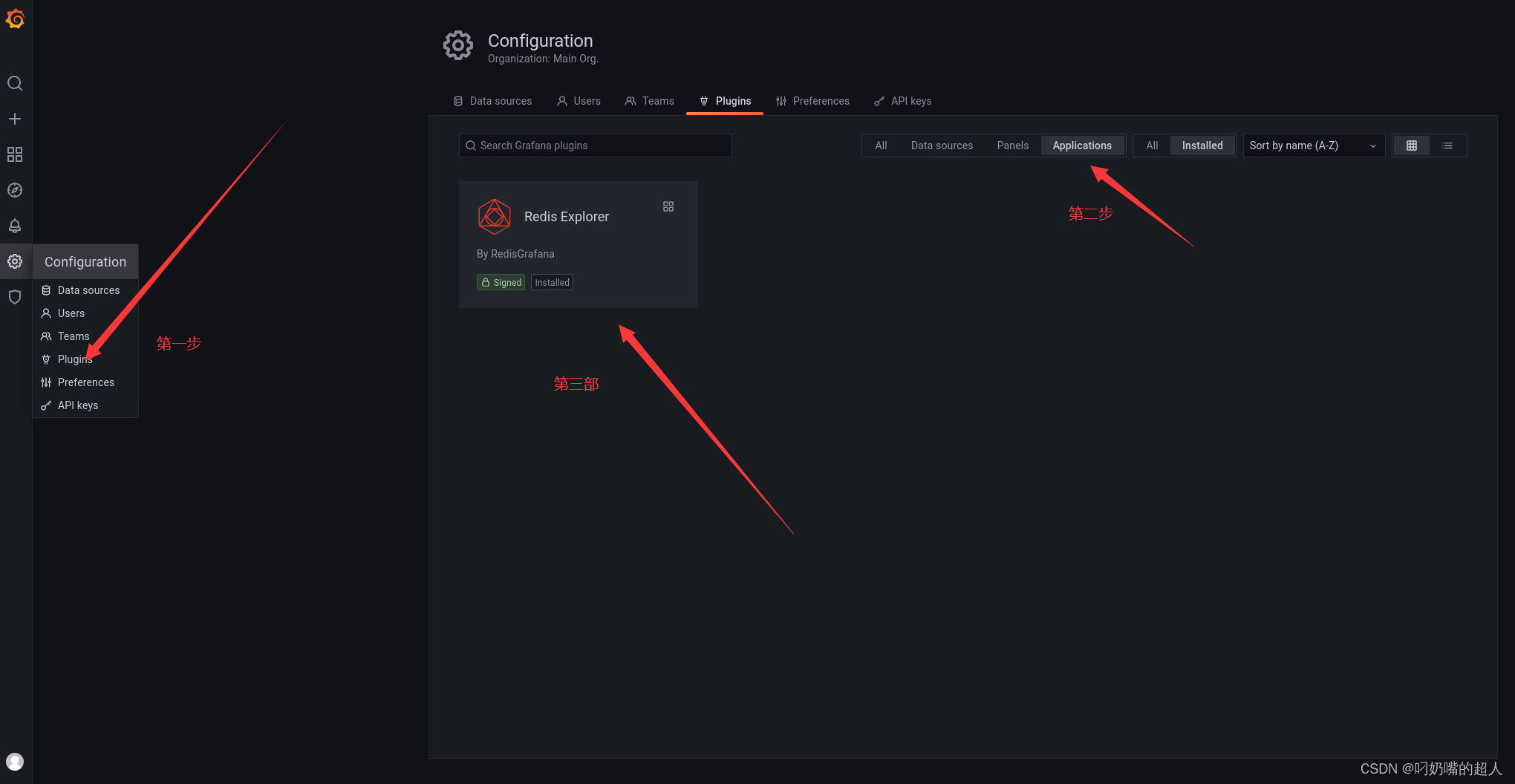1515x784 pixels.
Task: Click the Search magnifier icon in sidebar
Action: click(x=15, y=83)
